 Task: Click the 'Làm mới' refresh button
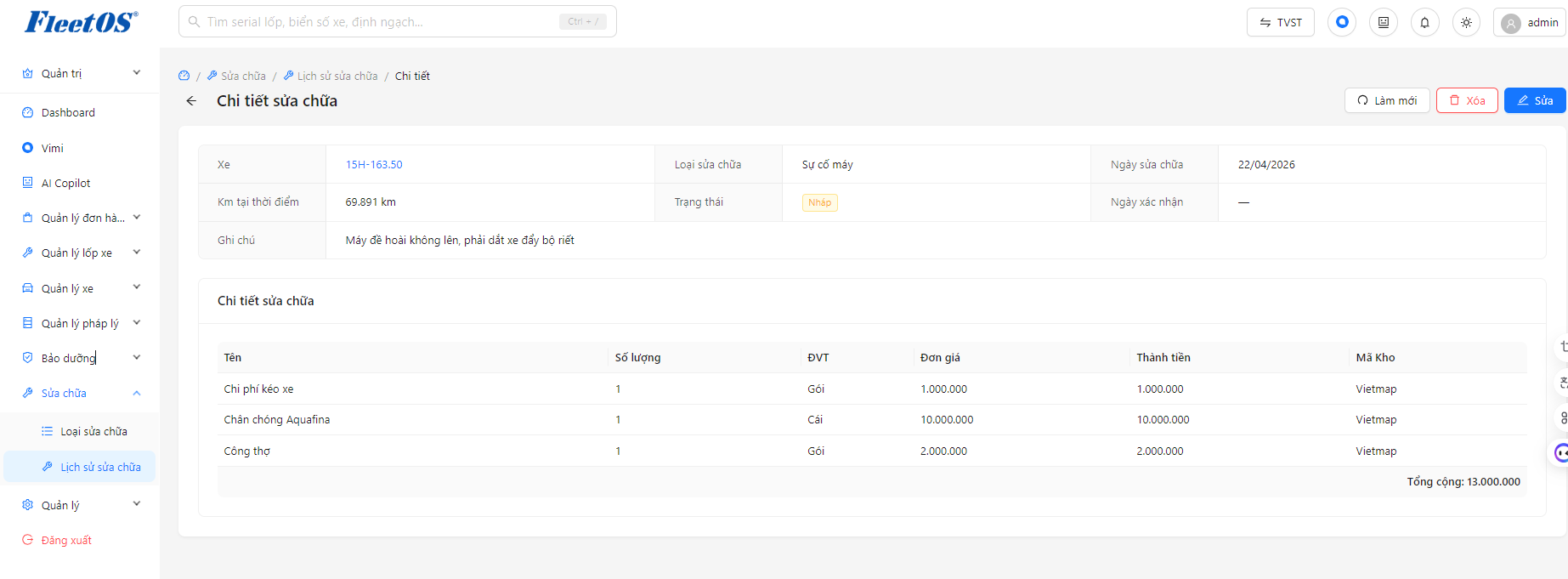point(1387,100)
